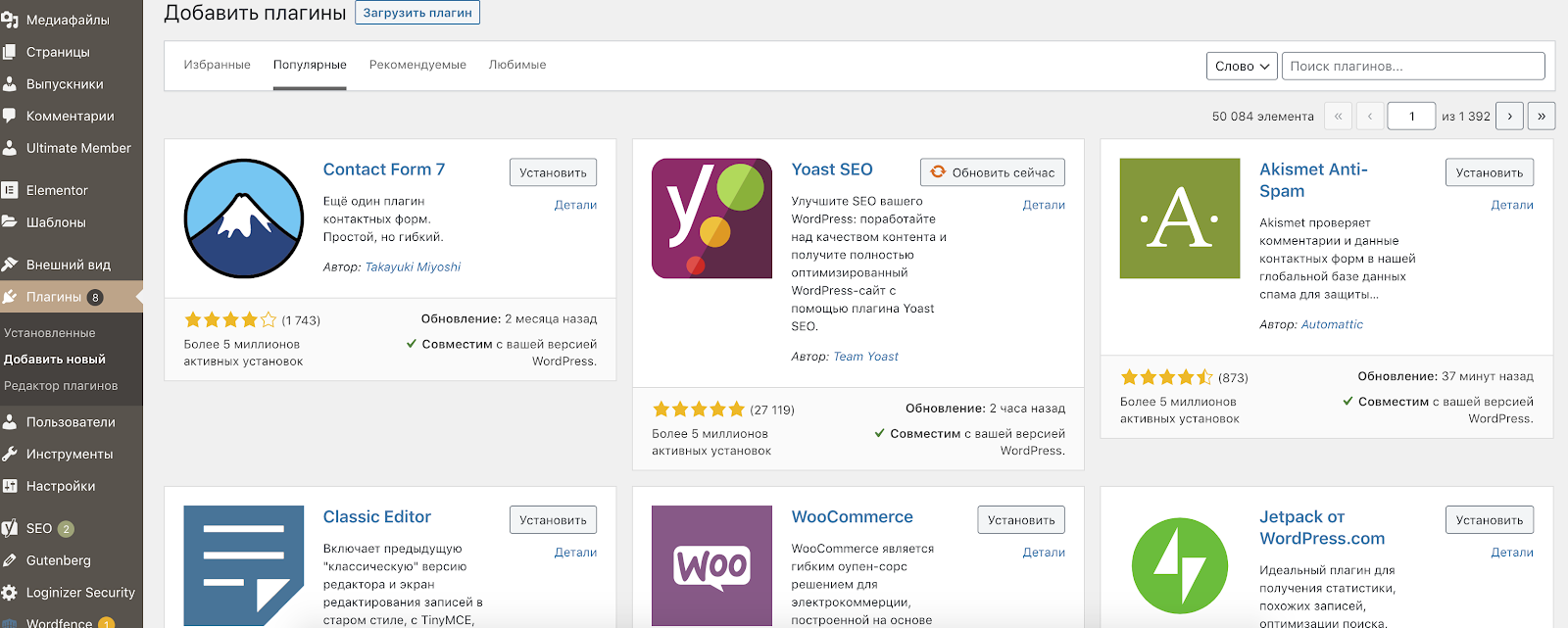Click the WooCommerce plugin logo
This screenshot has height=628, width=1568.
711,565
